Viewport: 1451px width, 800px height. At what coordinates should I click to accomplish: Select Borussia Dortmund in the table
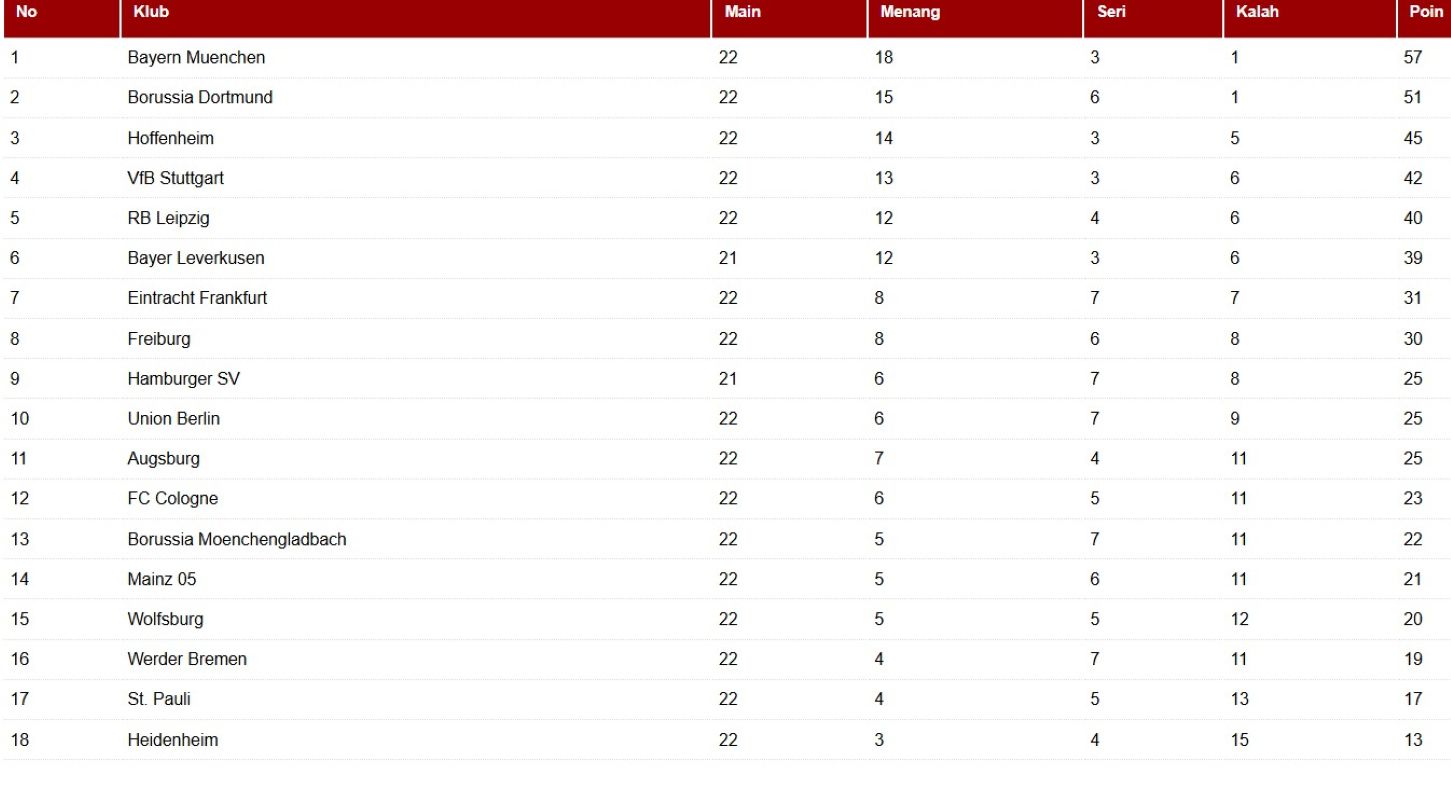[x=200, y=98]
